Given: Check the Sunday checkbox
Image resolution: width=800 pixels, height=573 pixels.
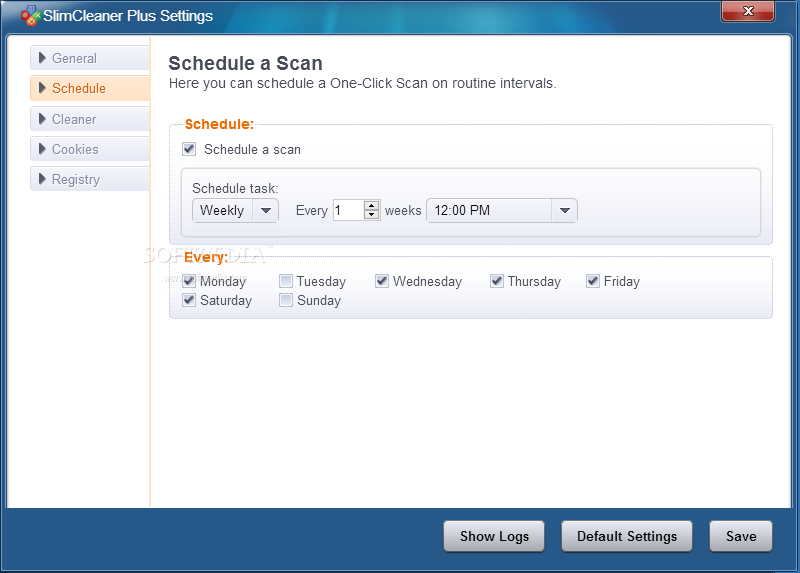Looking at the screenshot, I should pyautogui.click(x=286, y=300).
